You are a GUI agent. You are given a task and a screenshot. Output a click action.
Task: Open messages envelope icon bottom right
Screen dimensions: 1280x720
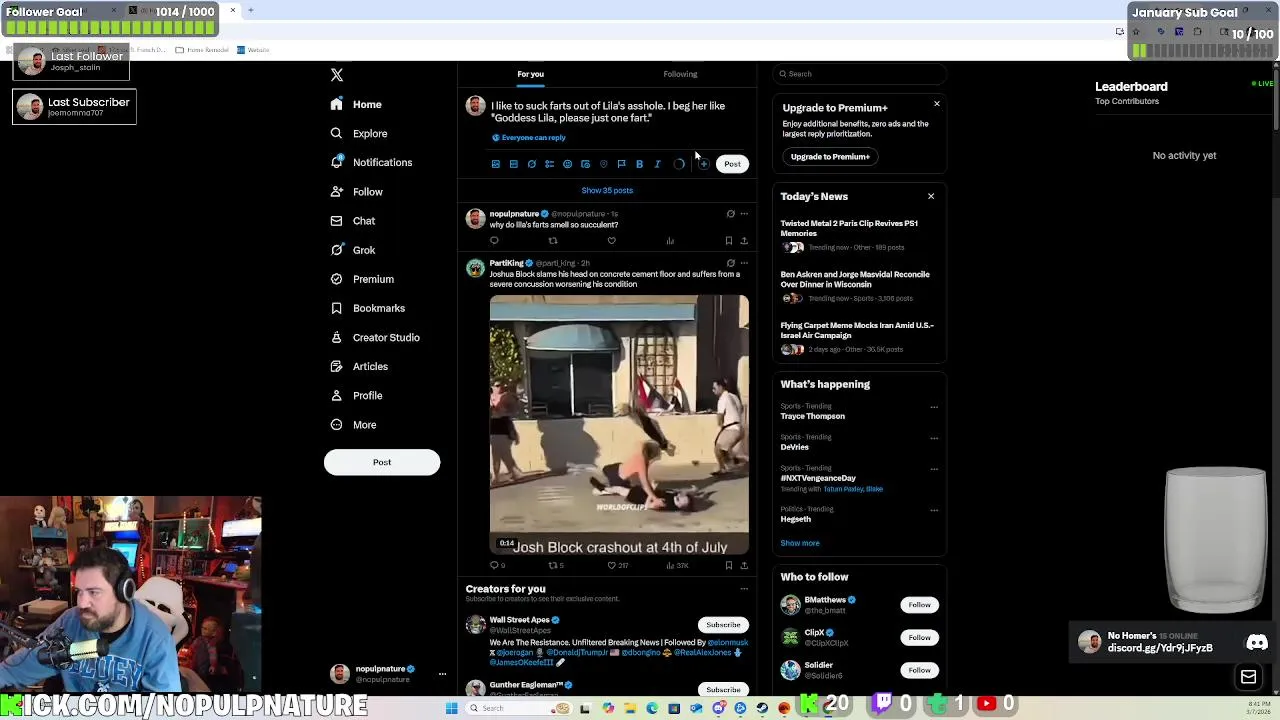click(x=1248, y=677)
